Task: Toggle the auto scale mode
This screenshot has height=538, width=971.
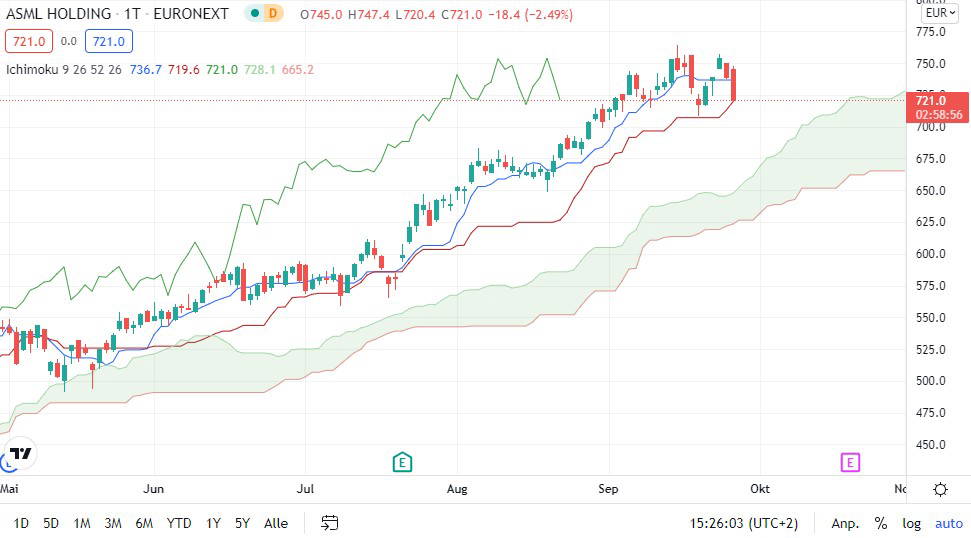Action: [949, 523]
